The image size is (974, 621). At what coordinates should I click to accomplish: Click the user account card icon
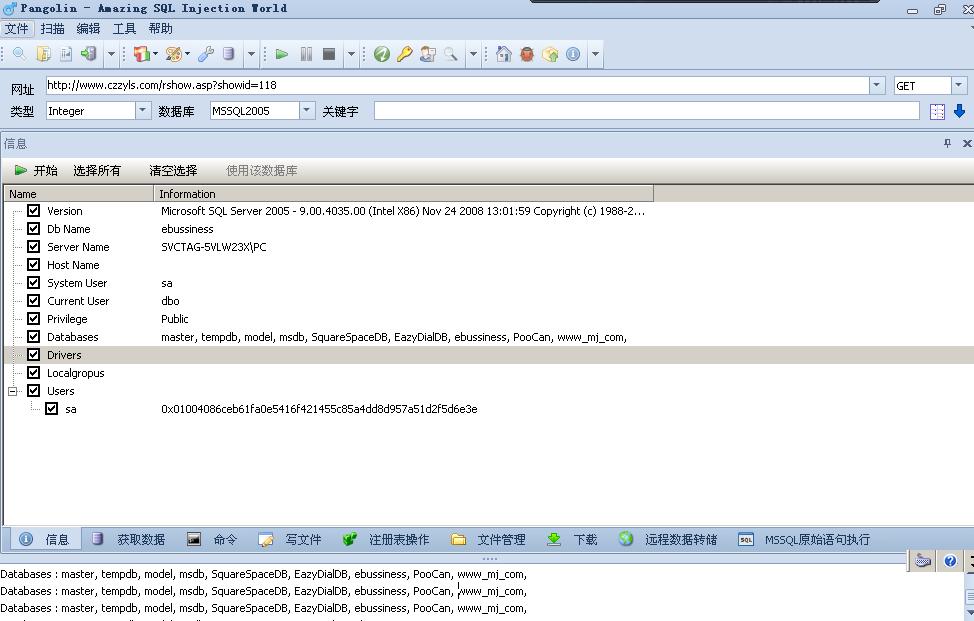(x=427, y=54)
